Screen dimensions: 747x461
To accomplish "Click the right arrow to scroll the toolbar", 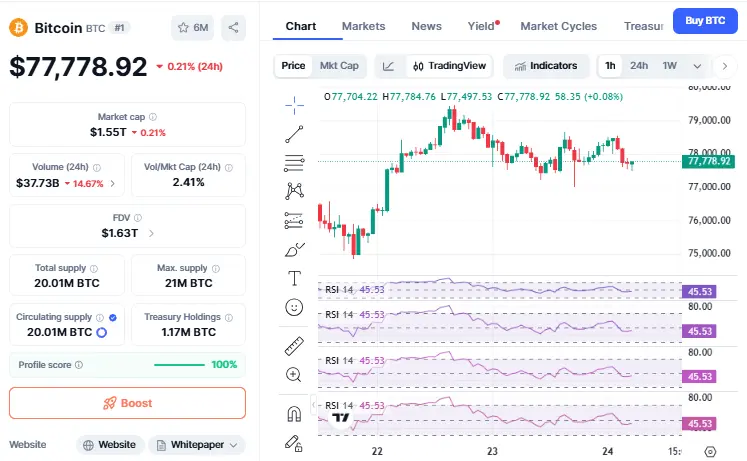I will pyautogui.click(x=725, y=66).
